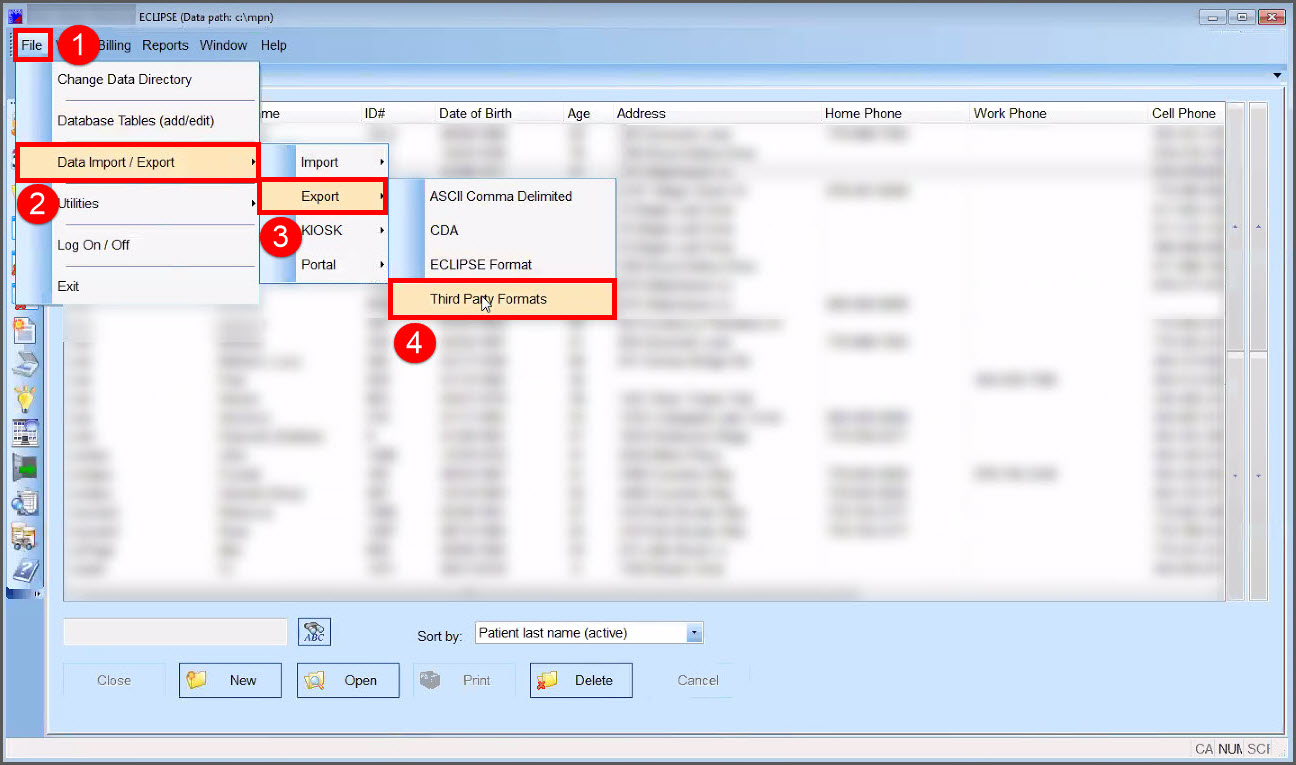Click the Work Phone column header

point(1010,113)
